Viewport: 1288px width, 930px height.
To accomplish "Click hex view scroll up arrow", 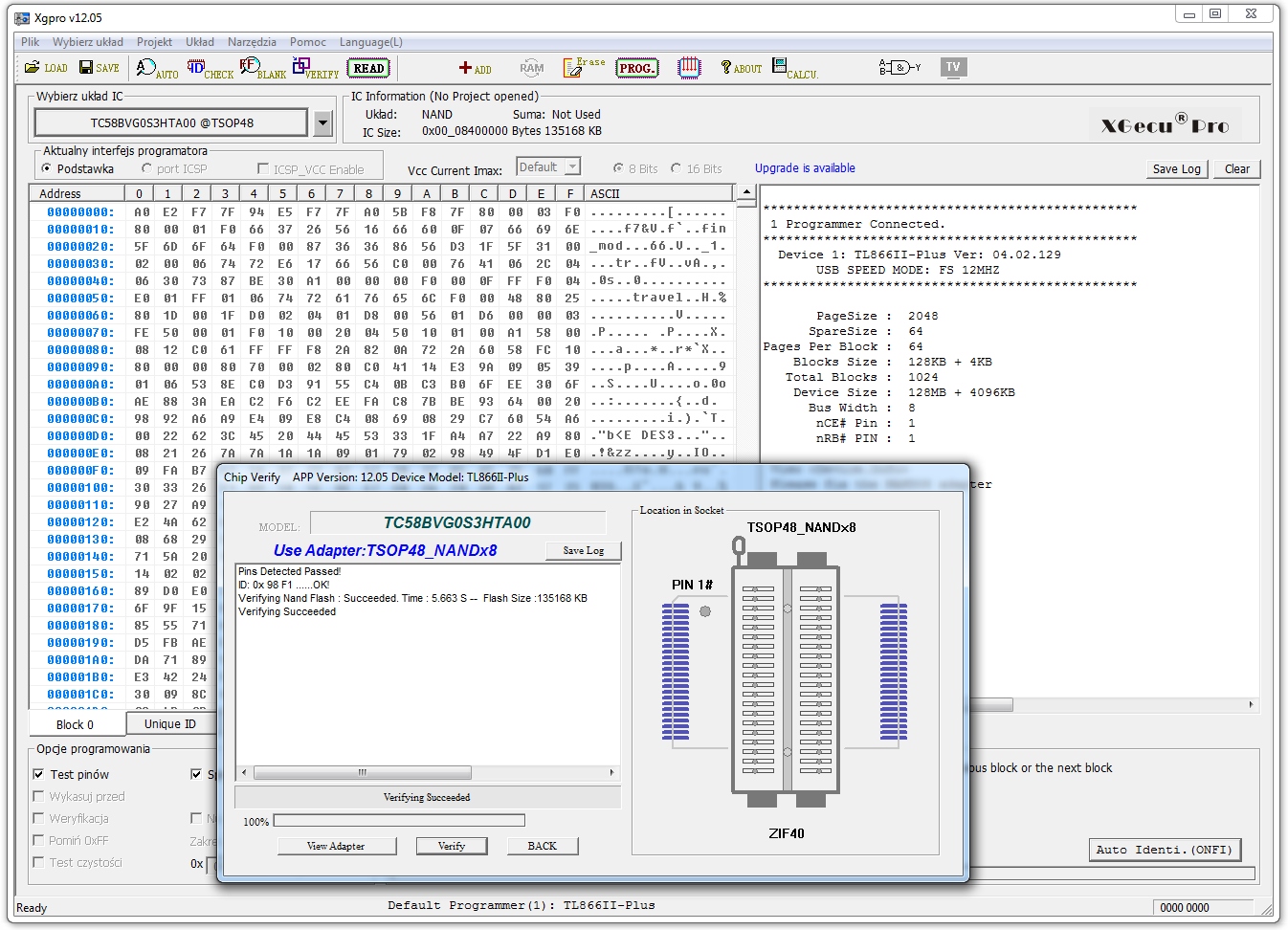I will click(746, 192).
